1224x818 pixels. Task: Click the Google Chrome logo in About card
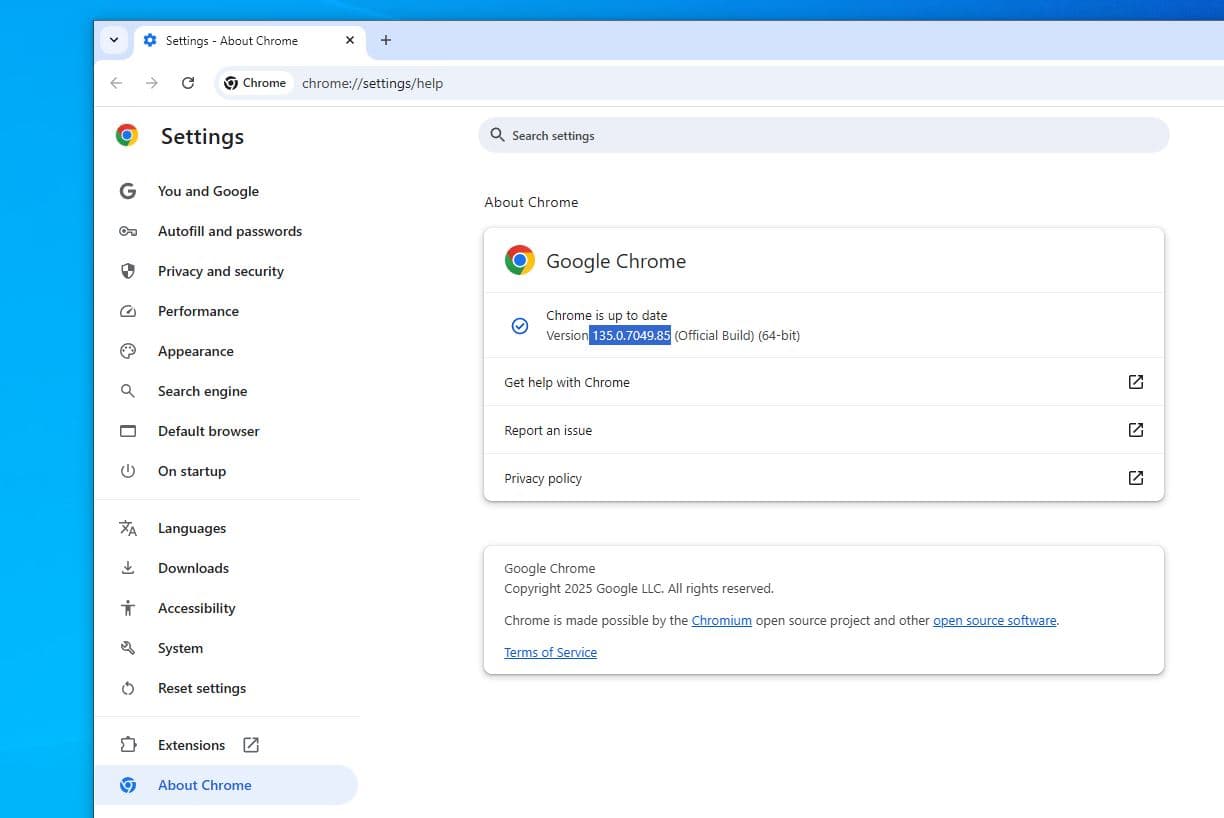[519, 259]
